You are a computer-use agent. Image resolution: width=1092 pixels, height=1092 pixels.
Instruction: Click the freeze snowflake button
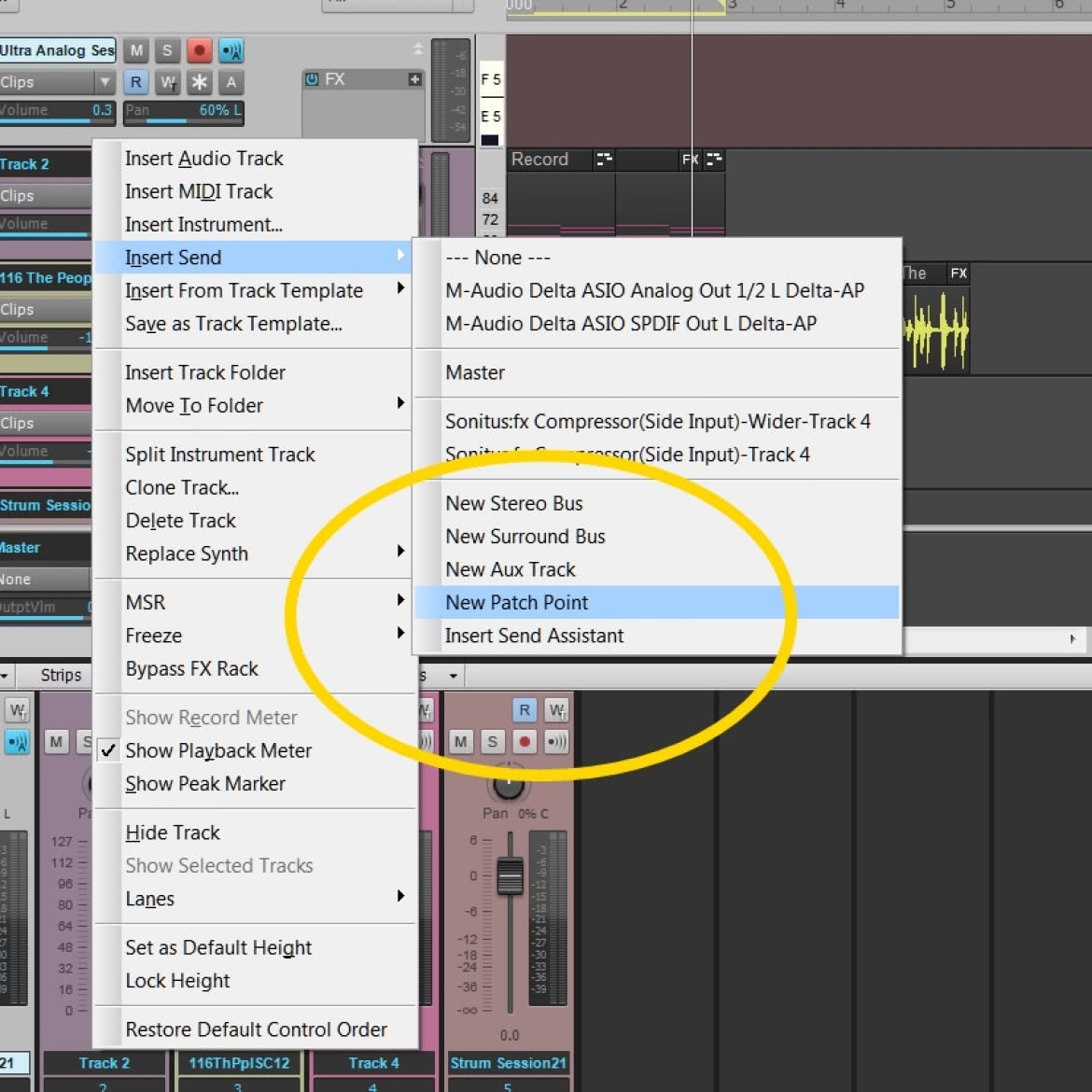pyautogui.click(x=199, y=82)
